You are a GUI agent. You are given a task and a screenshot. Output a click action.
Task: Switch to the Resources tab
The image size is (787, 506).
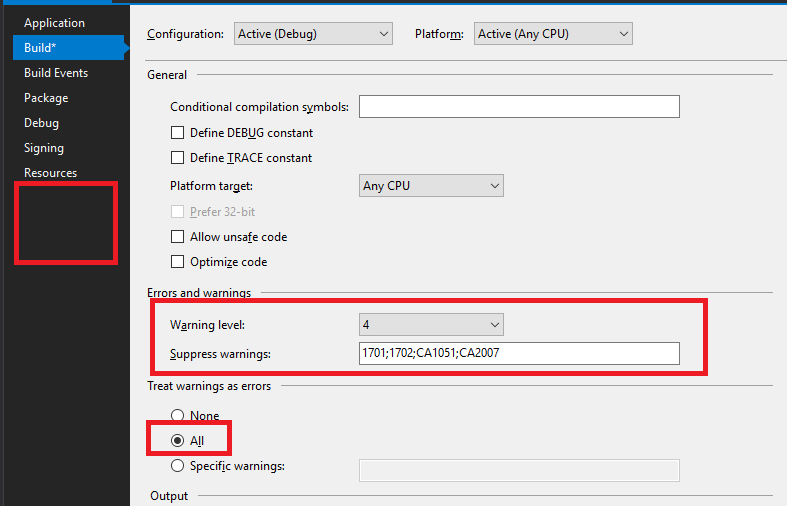click(50, 173)
